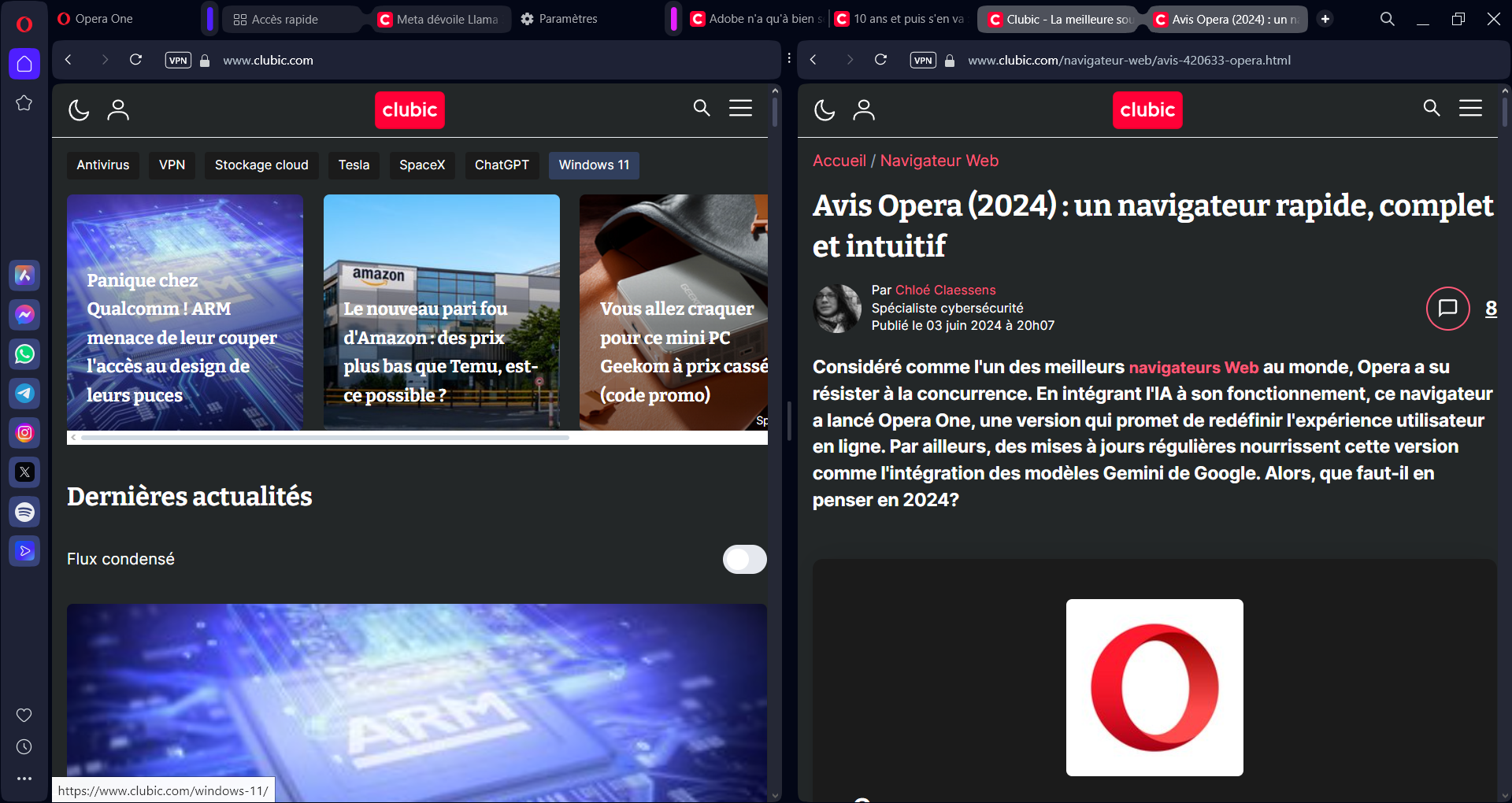The height and width of the screenshot is (803, 1512).
Task: Open Spotify player in the sidebar
Action: click(24, 512)
